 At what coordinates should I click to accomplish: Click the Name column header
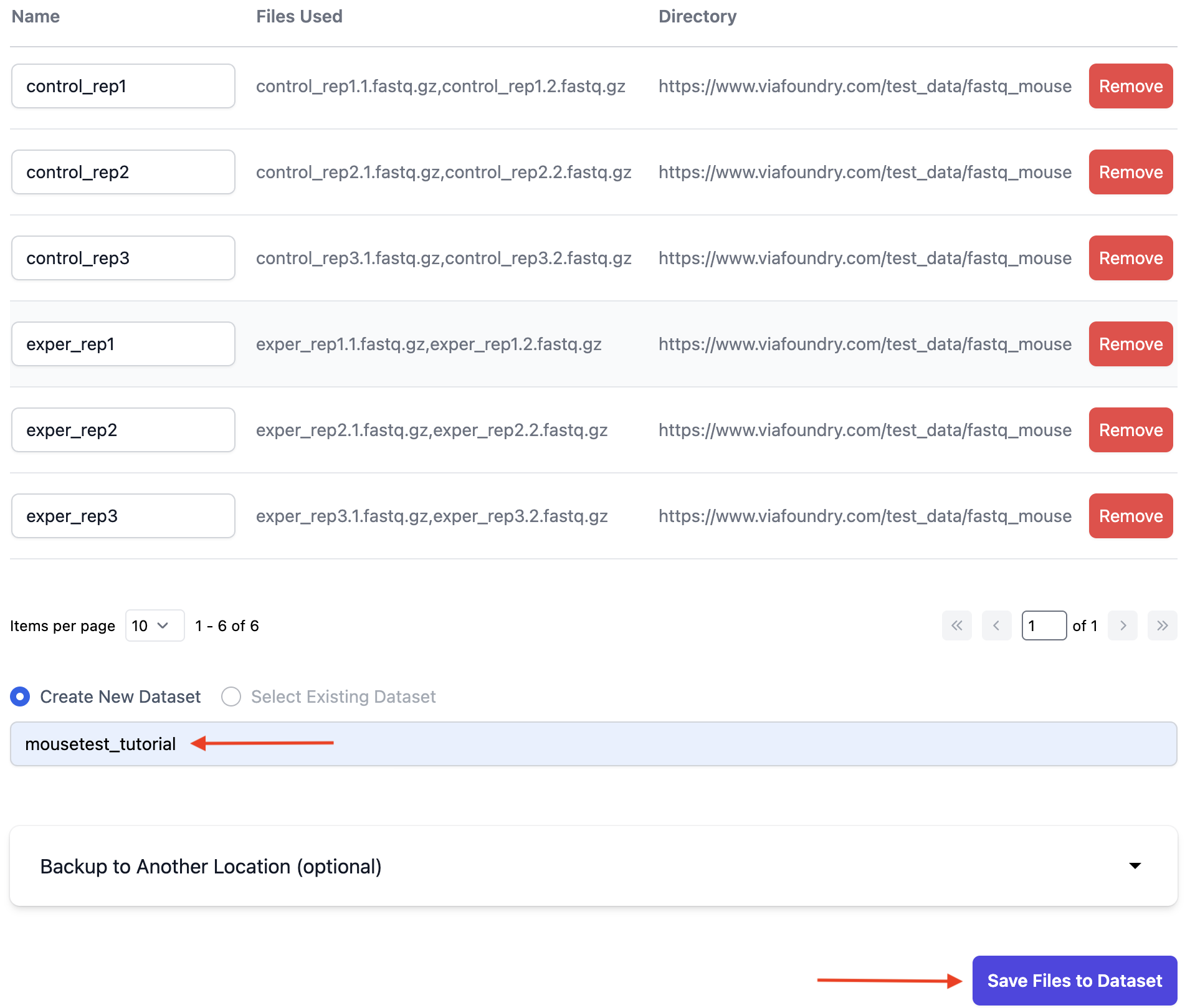[x=36, y=16]
